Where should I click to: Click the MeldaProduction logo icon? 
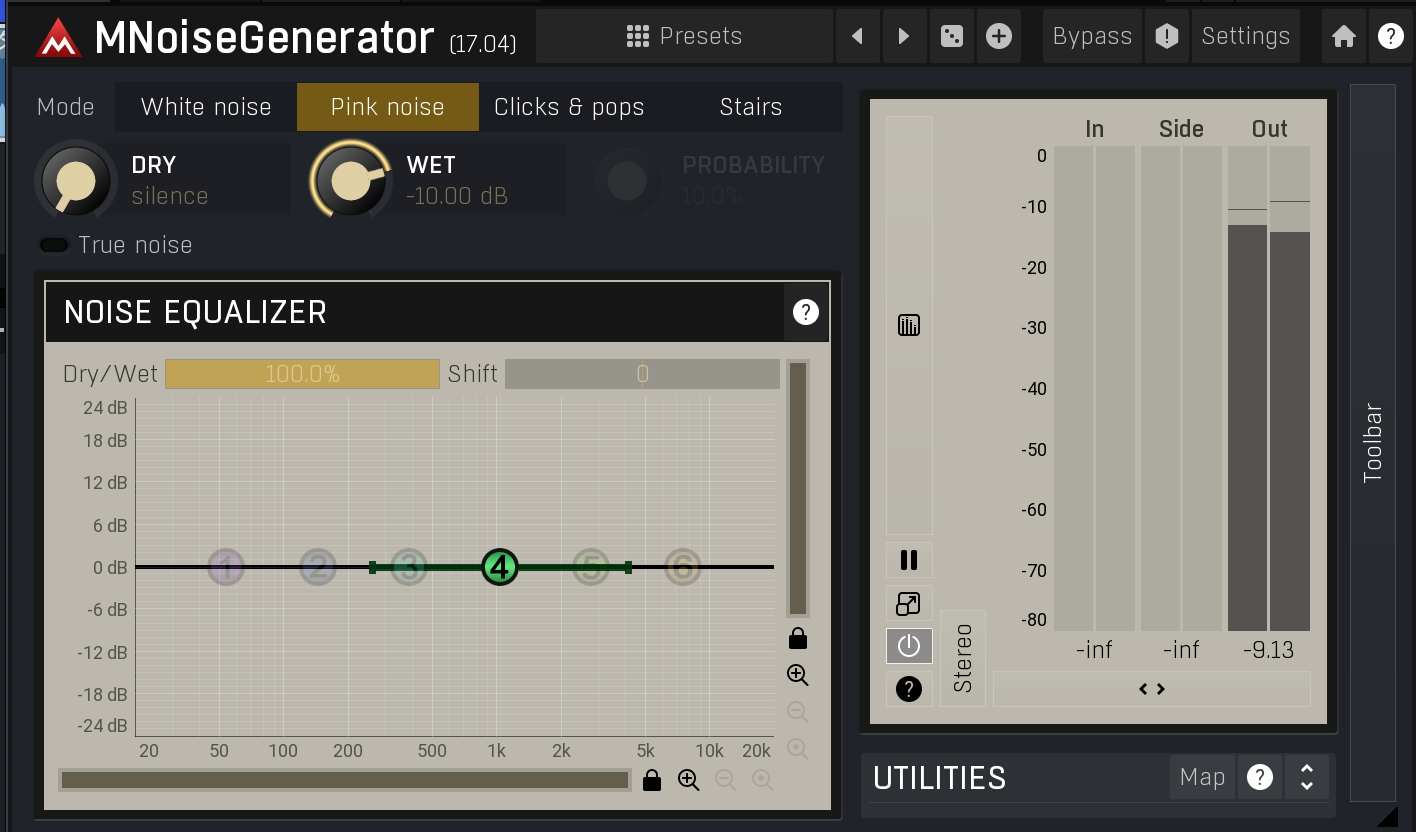58,38
